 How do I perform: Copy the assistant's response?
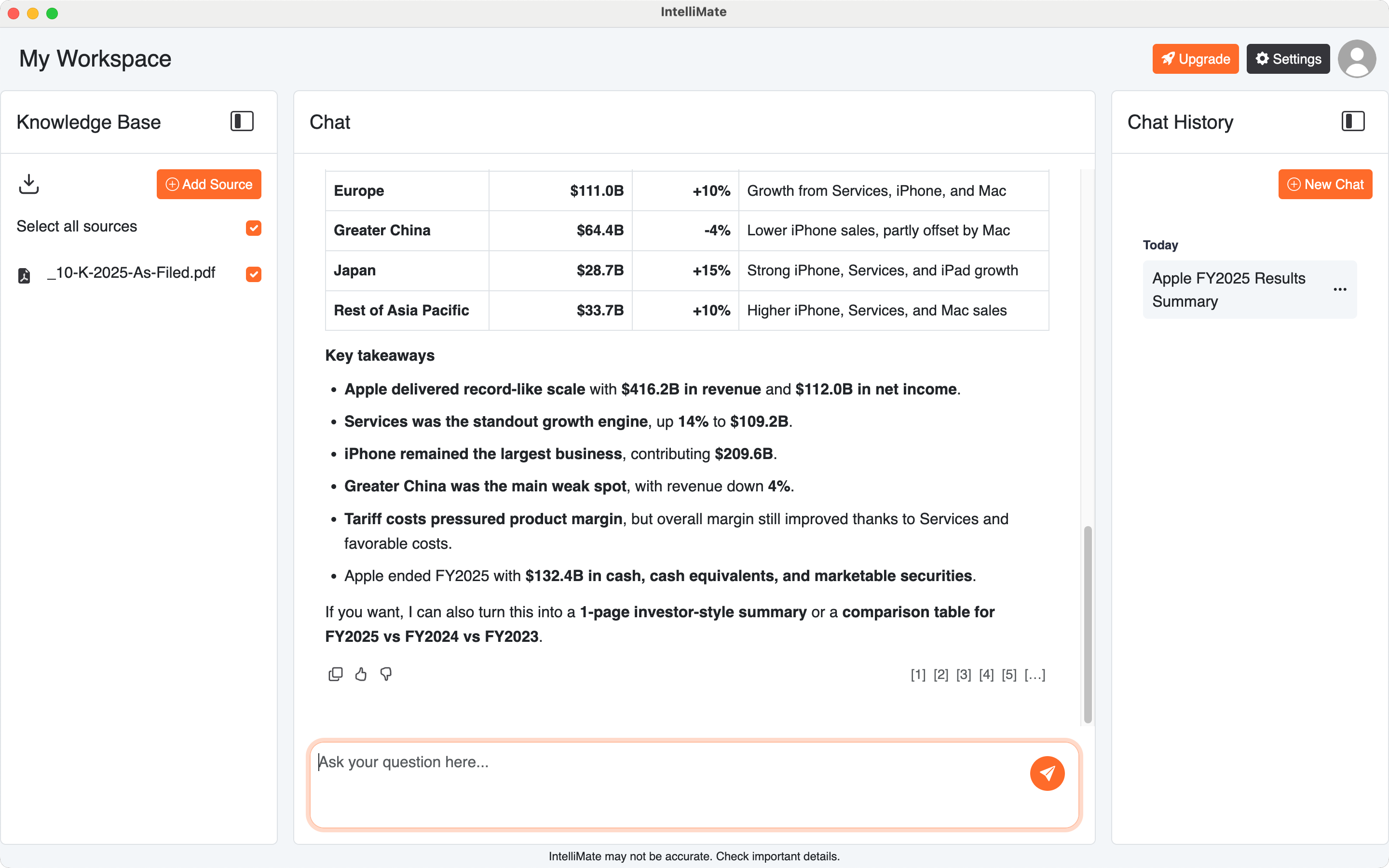[x=336, y=674]
